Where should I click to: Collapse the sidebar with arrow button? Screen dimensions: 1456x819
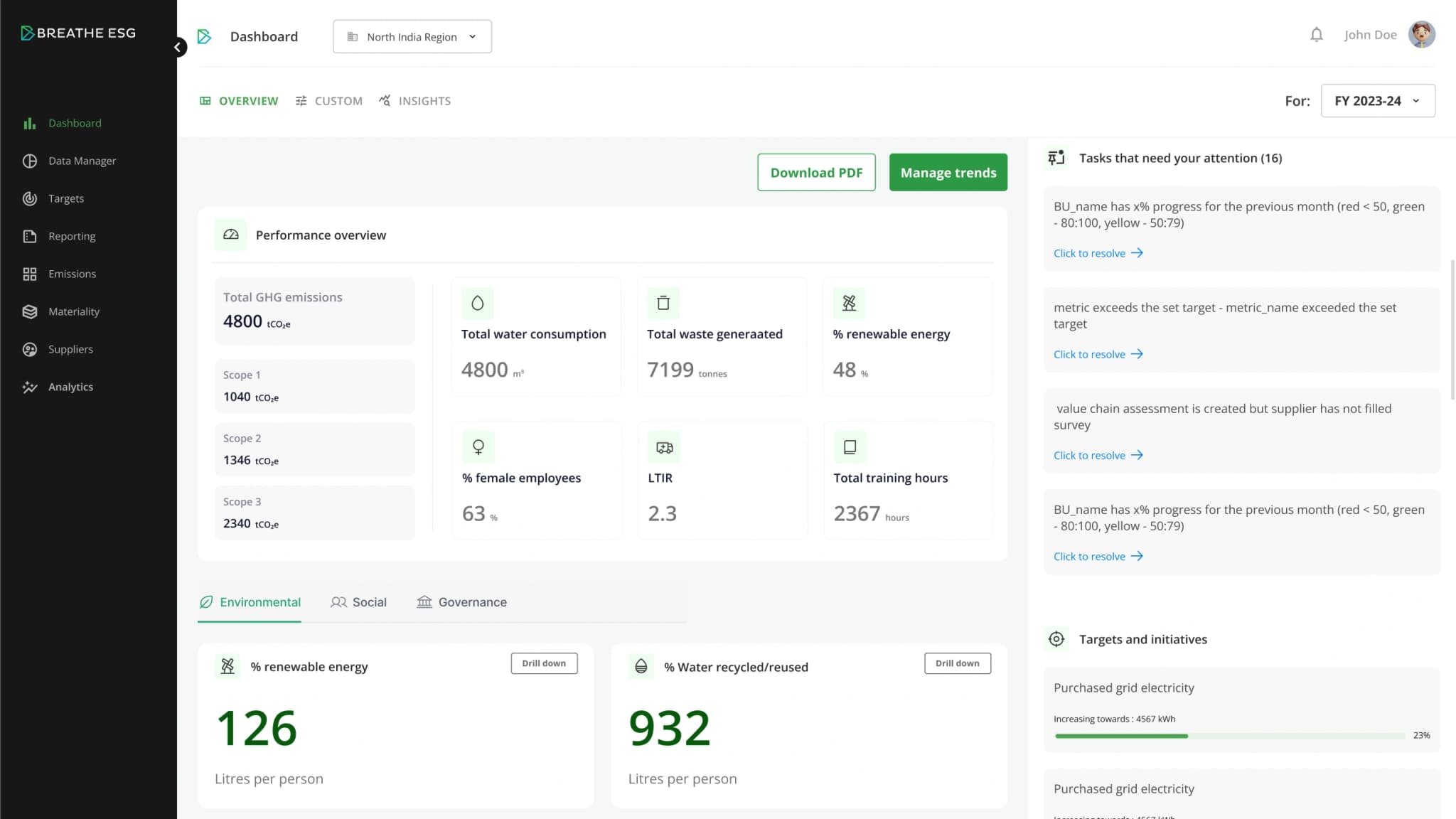tap(178, 47)
